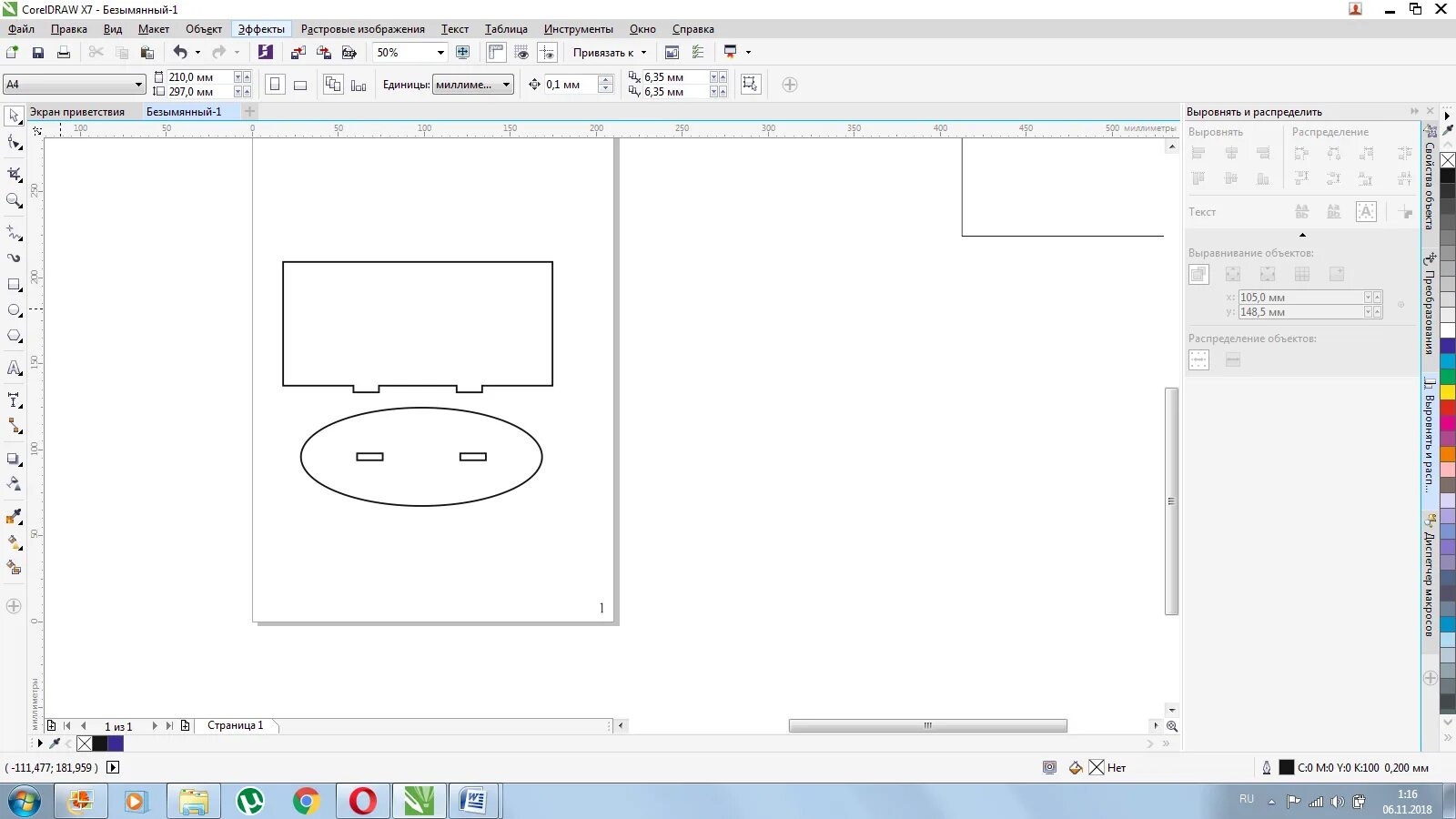Select the Parallel Dimension tool

(14, 399)
